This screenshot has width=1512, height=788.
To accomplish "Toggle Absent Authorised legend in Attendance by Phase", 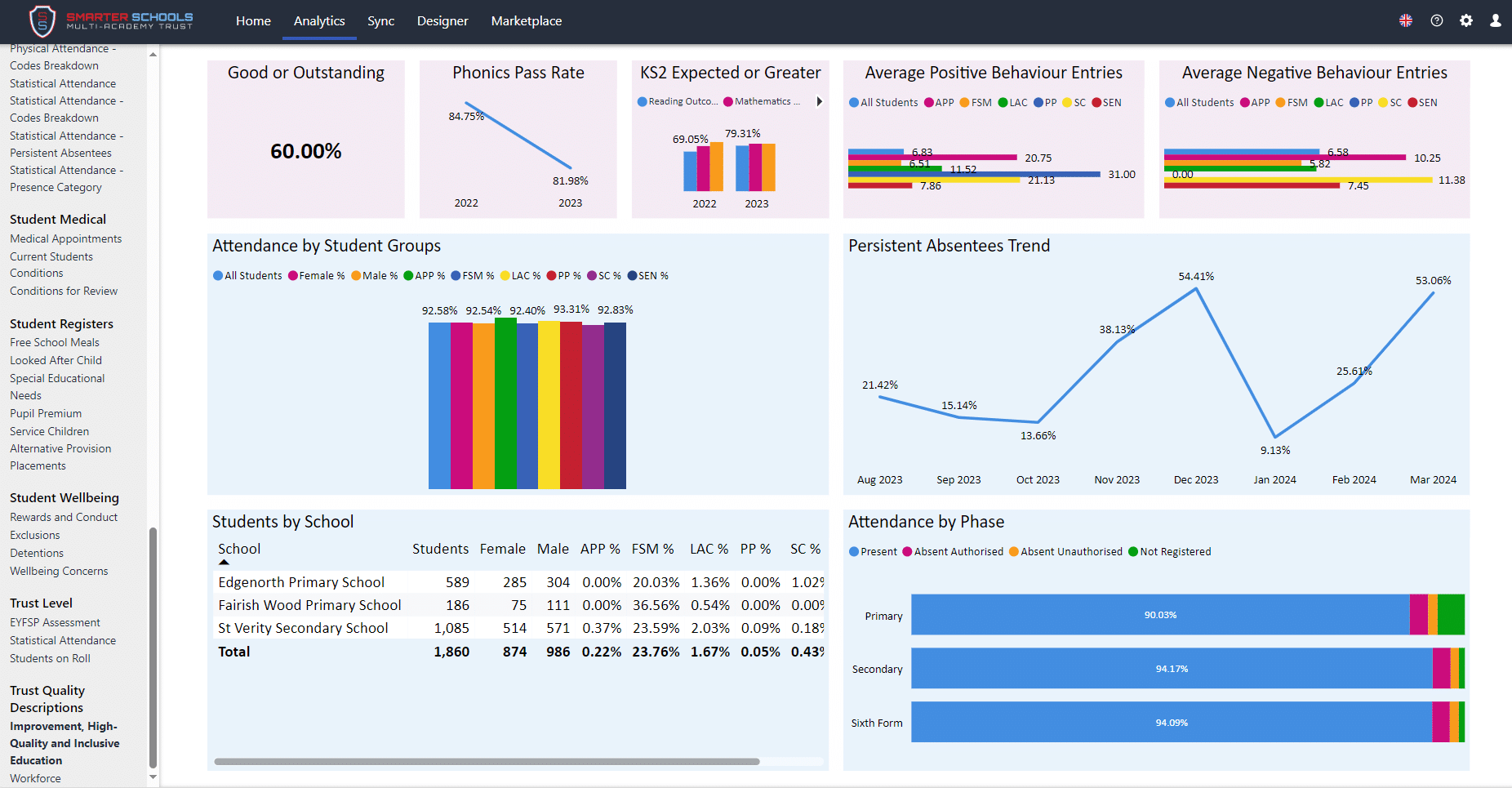I will pyautogui.click(x=953, y=552).
